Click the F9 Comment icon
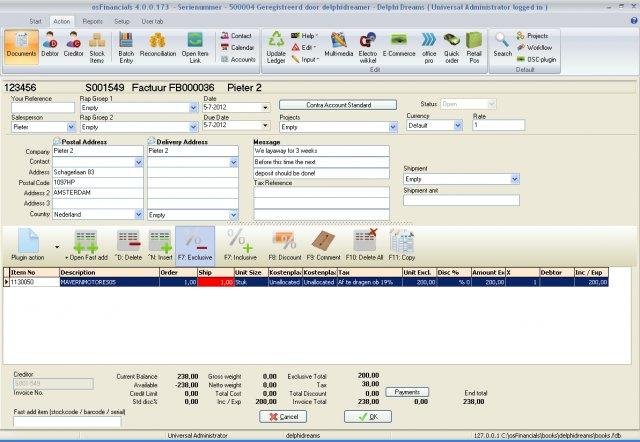This screenshot has width=640, height=442. [323, 245]
